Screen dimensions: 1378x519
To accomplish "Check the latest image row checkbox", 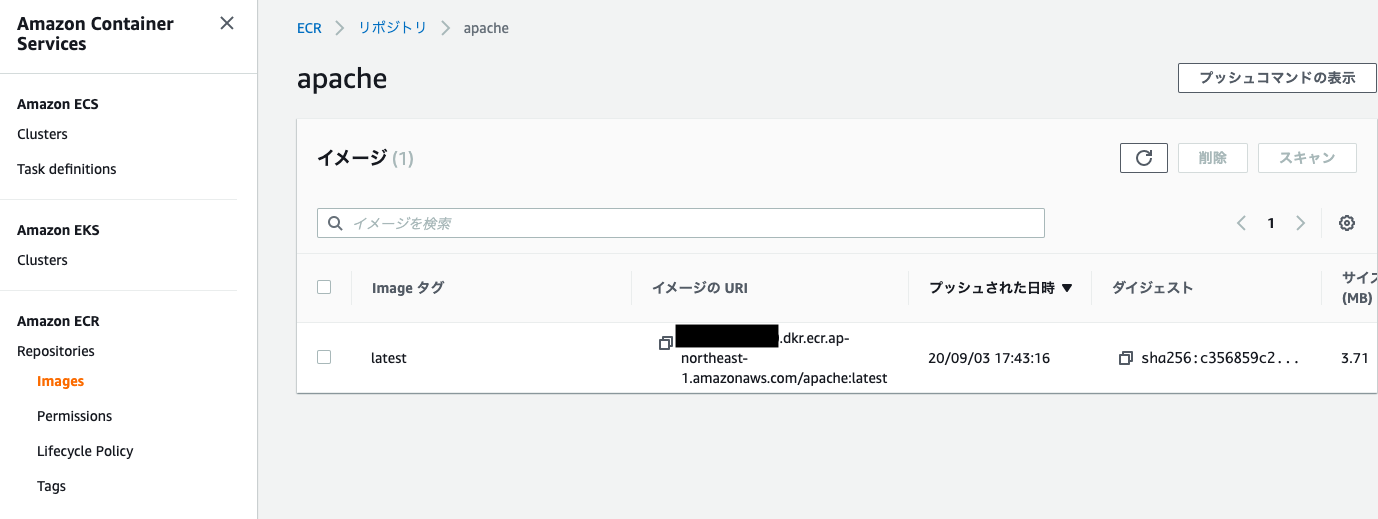I will (324, 357).
